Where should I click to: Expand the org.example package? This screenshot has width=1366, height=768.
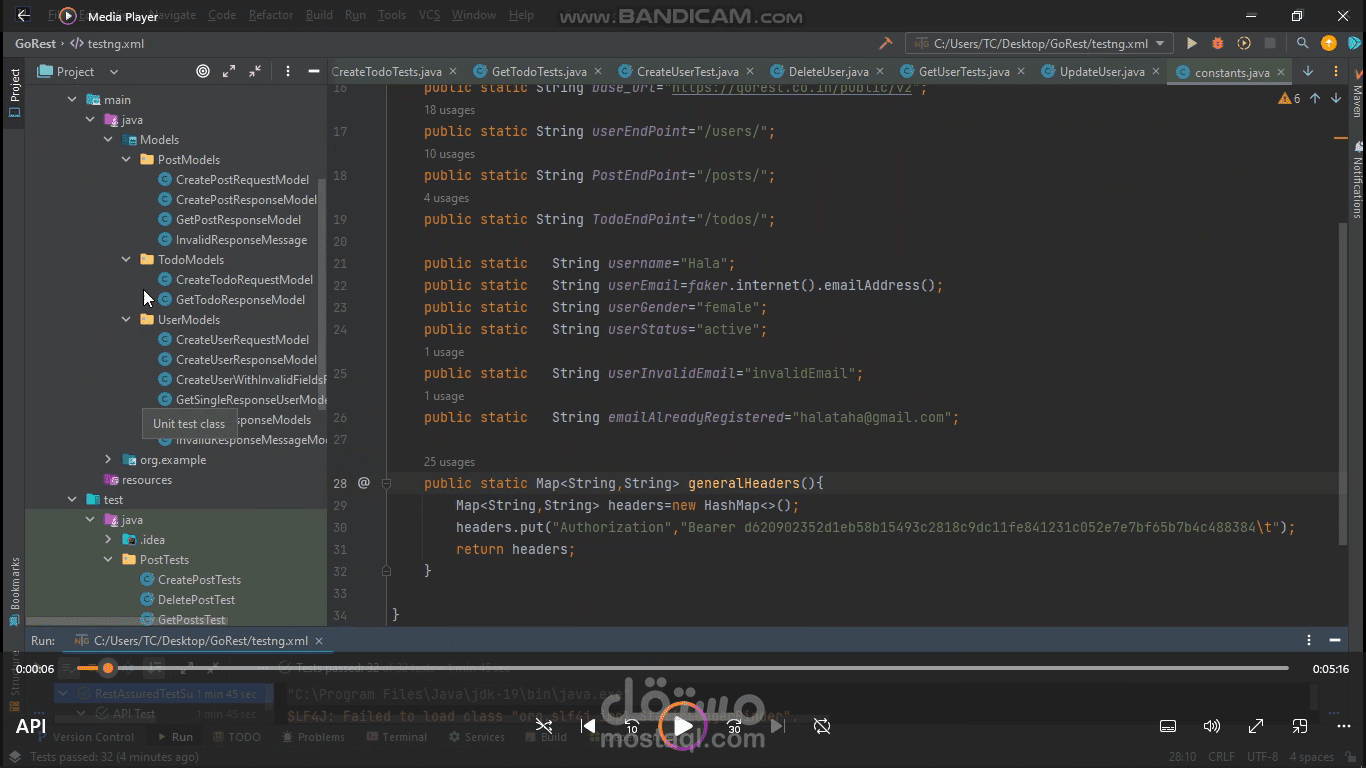click(108, 460)
